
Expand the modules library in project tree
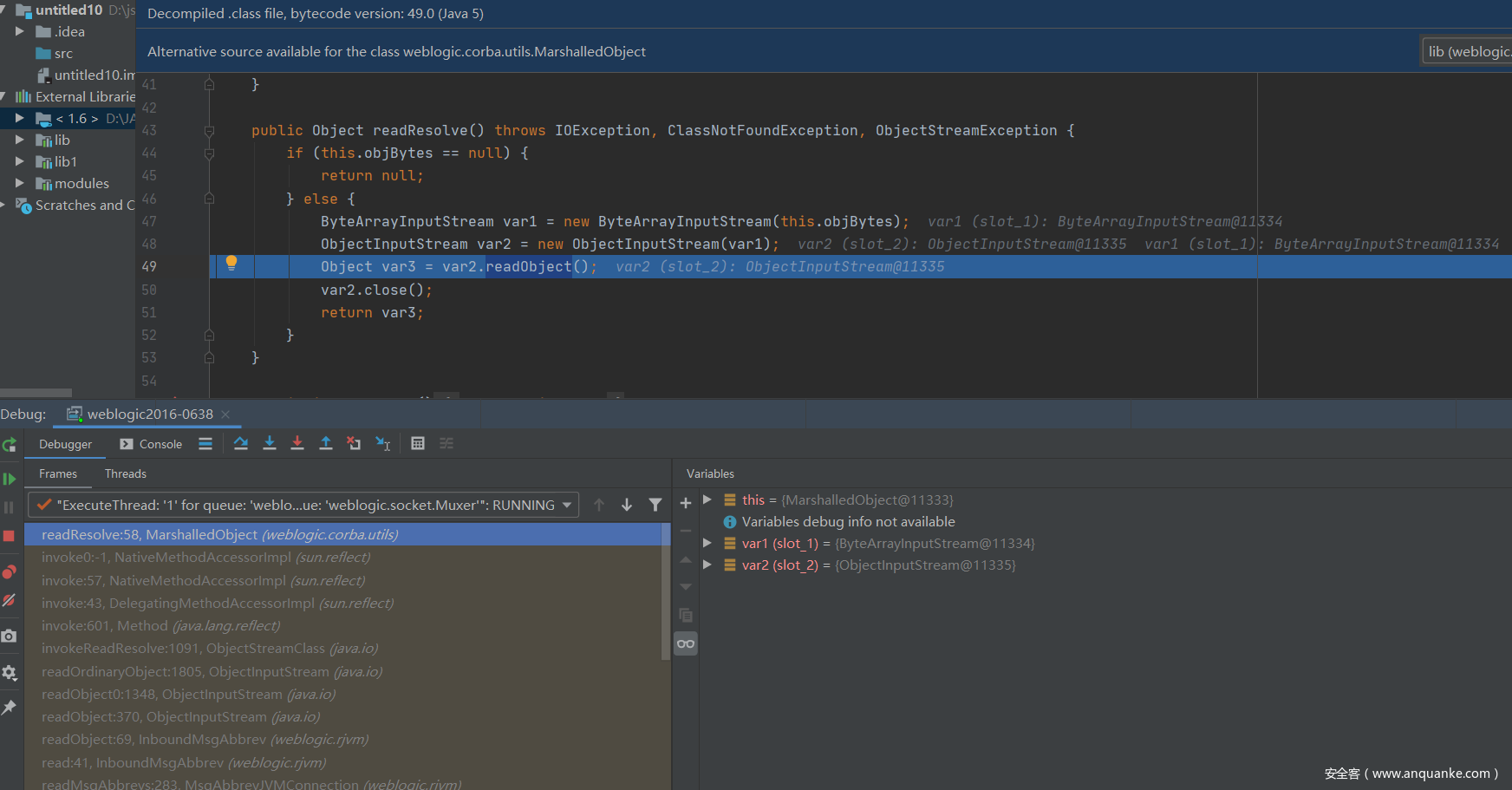pos(19,183)
